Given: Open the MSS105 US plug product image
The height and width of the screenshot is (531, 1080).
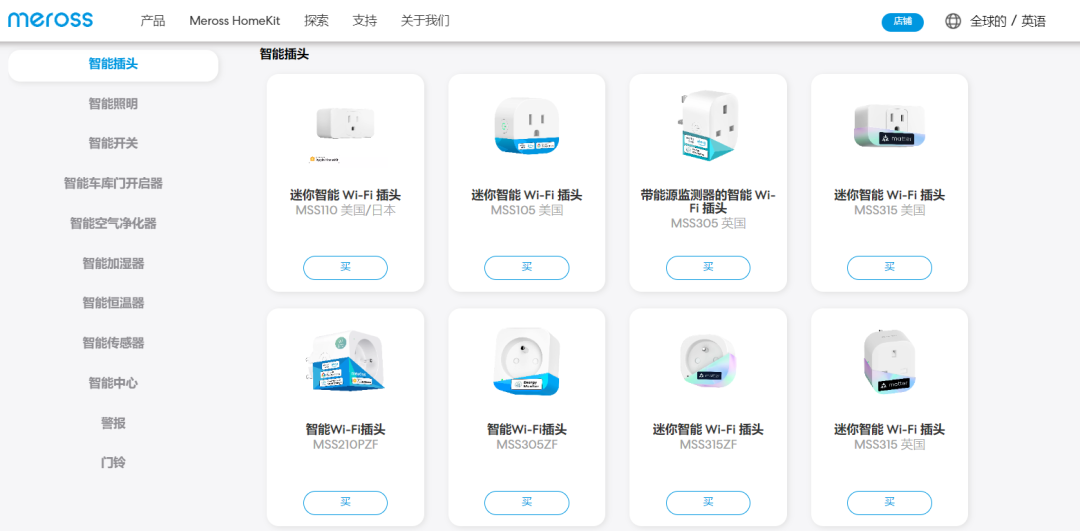Looking at the screenshot, I should click(x=526, y=126).
